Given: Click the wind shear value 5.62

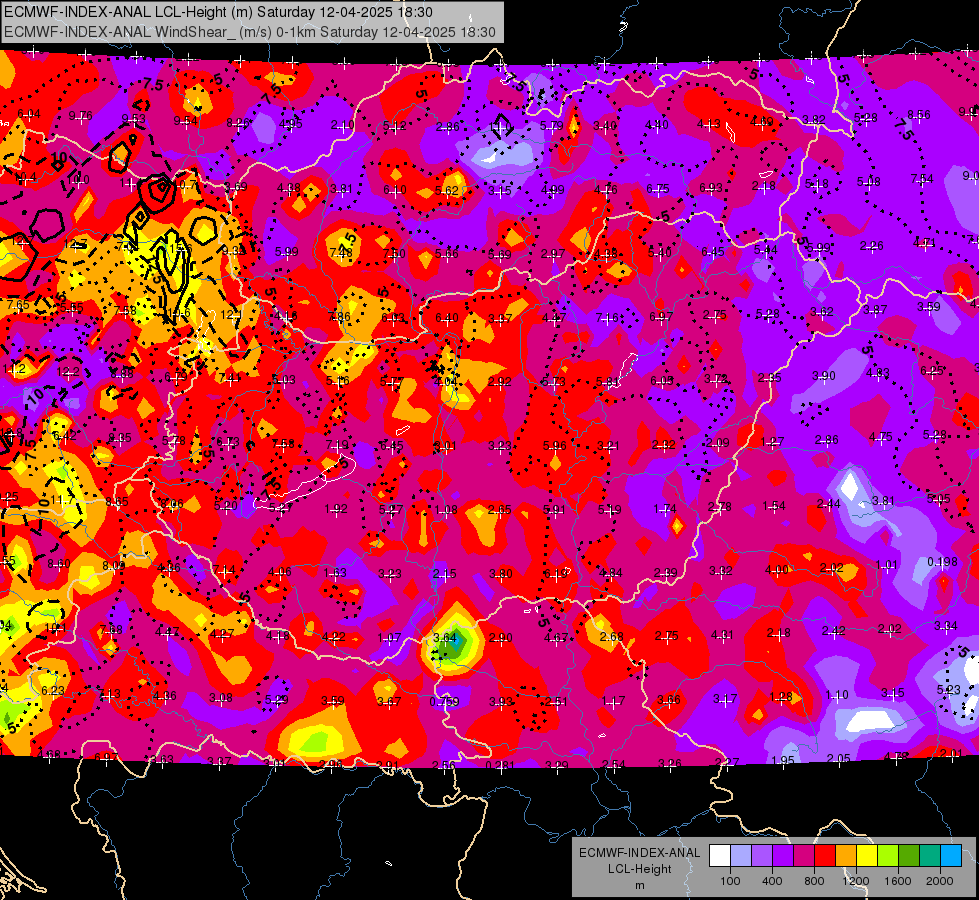Looking at the screenshot, I should 446,190.
